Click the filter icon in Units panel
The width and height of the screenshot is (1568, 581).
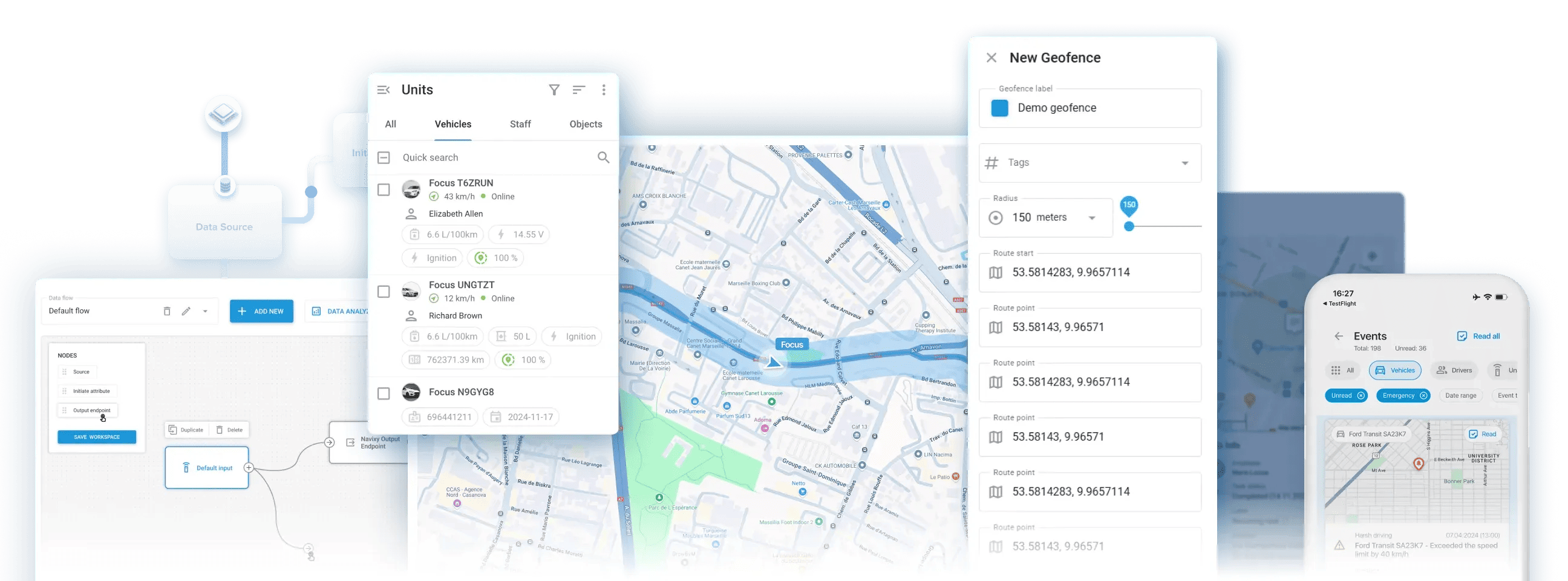pyautogui.click(x=554, y=90)
